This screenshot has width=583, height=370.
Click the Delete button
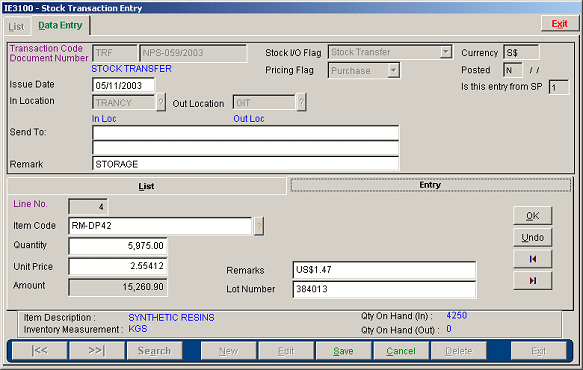[458, 351]
